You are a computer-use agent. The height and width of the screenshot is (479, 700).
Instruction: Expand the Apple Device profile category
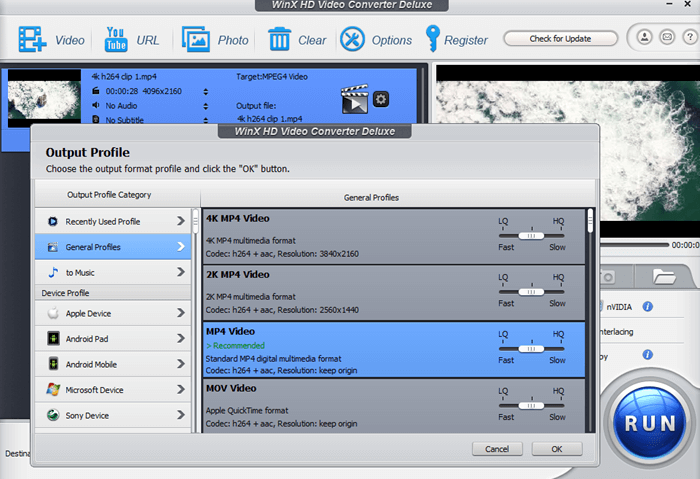[x=113, y=313]
